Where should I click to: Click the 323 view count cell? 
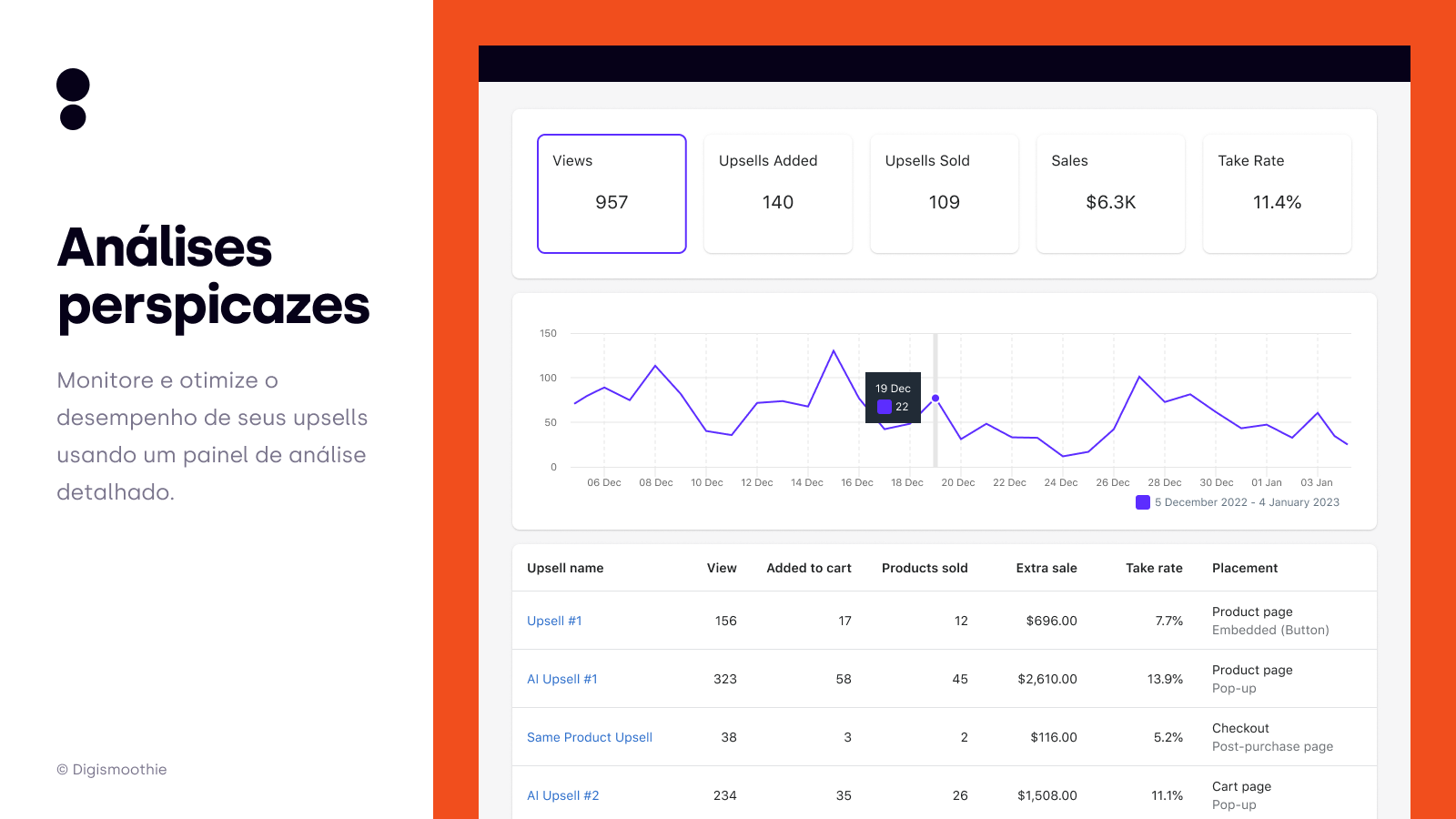(x=725, y=679)
